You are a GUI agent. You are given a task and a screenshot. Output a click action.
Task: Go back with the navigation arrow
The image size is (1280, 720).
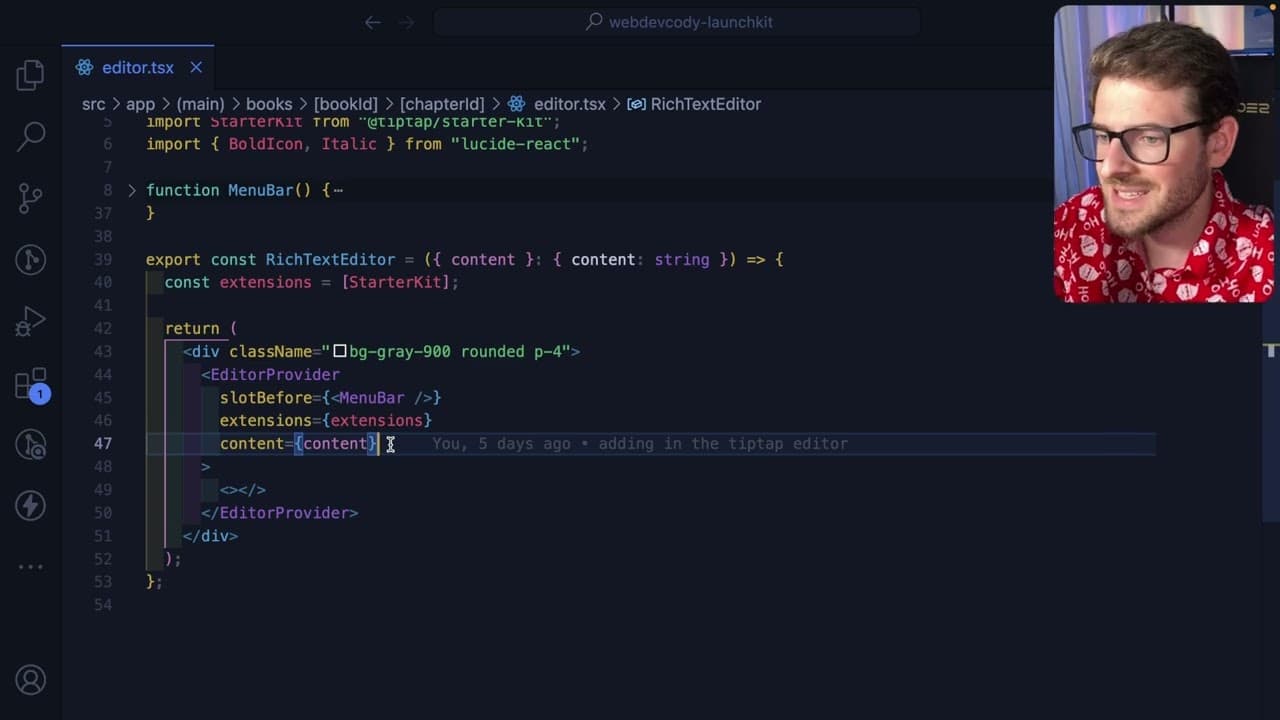(x=373, y=22)
